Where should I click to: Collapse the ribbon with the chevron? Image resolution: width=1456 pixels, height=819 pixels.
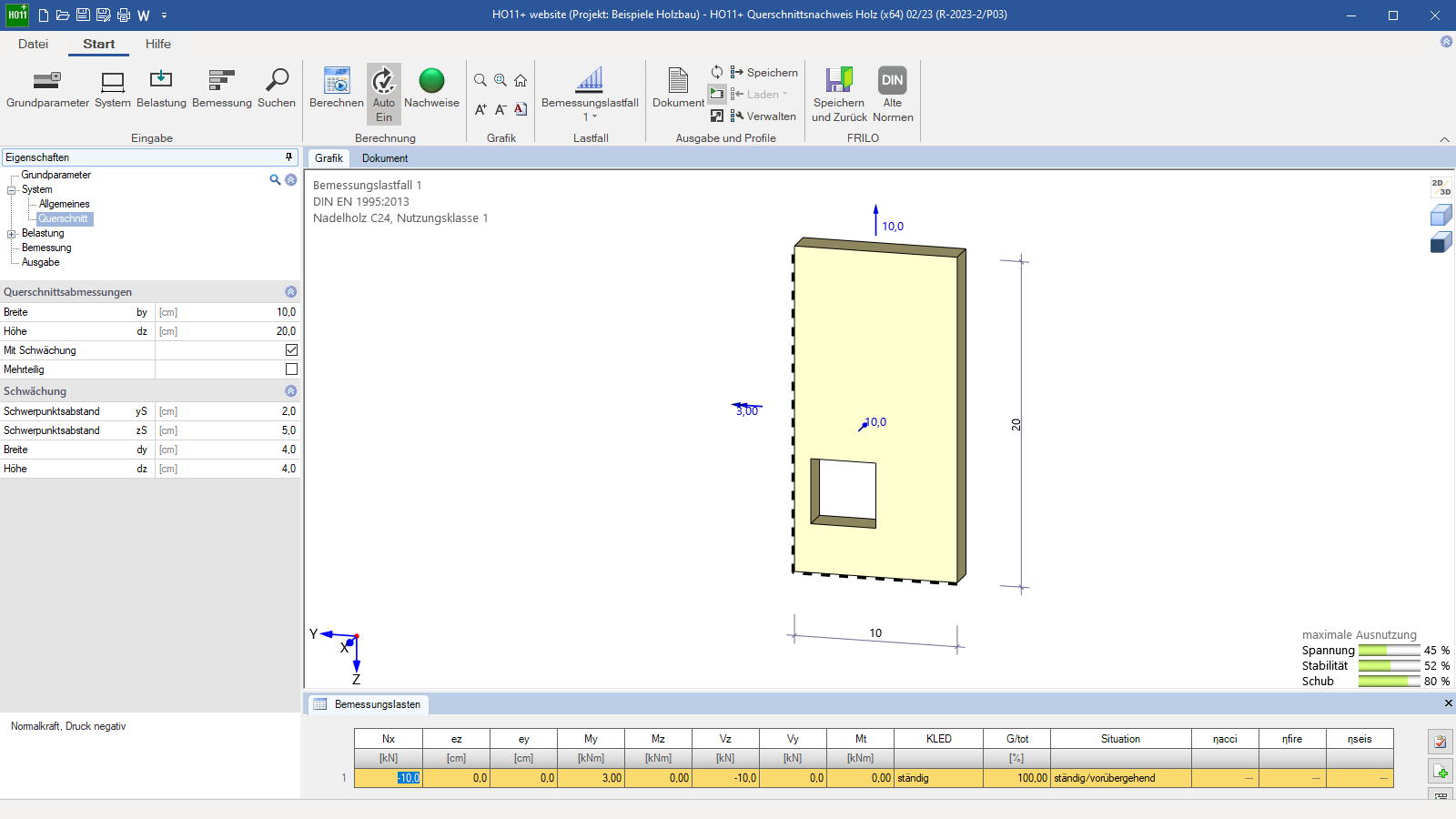click(x=1444, y=139)
